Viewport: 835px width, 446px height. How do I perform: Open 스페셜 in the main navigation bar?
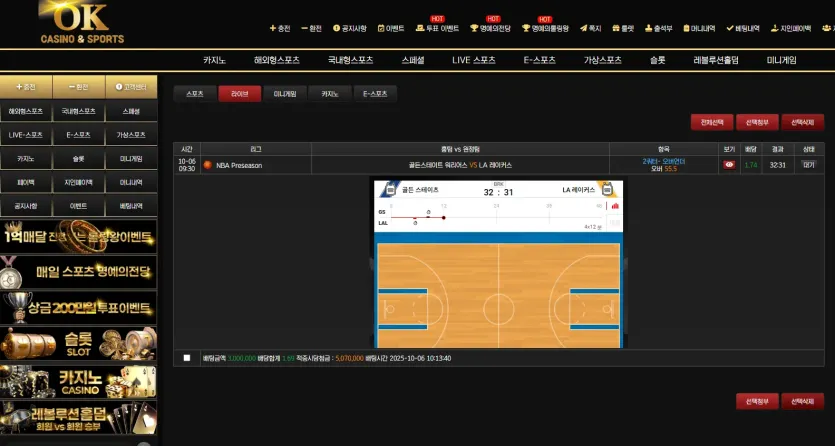click(413, 60)
